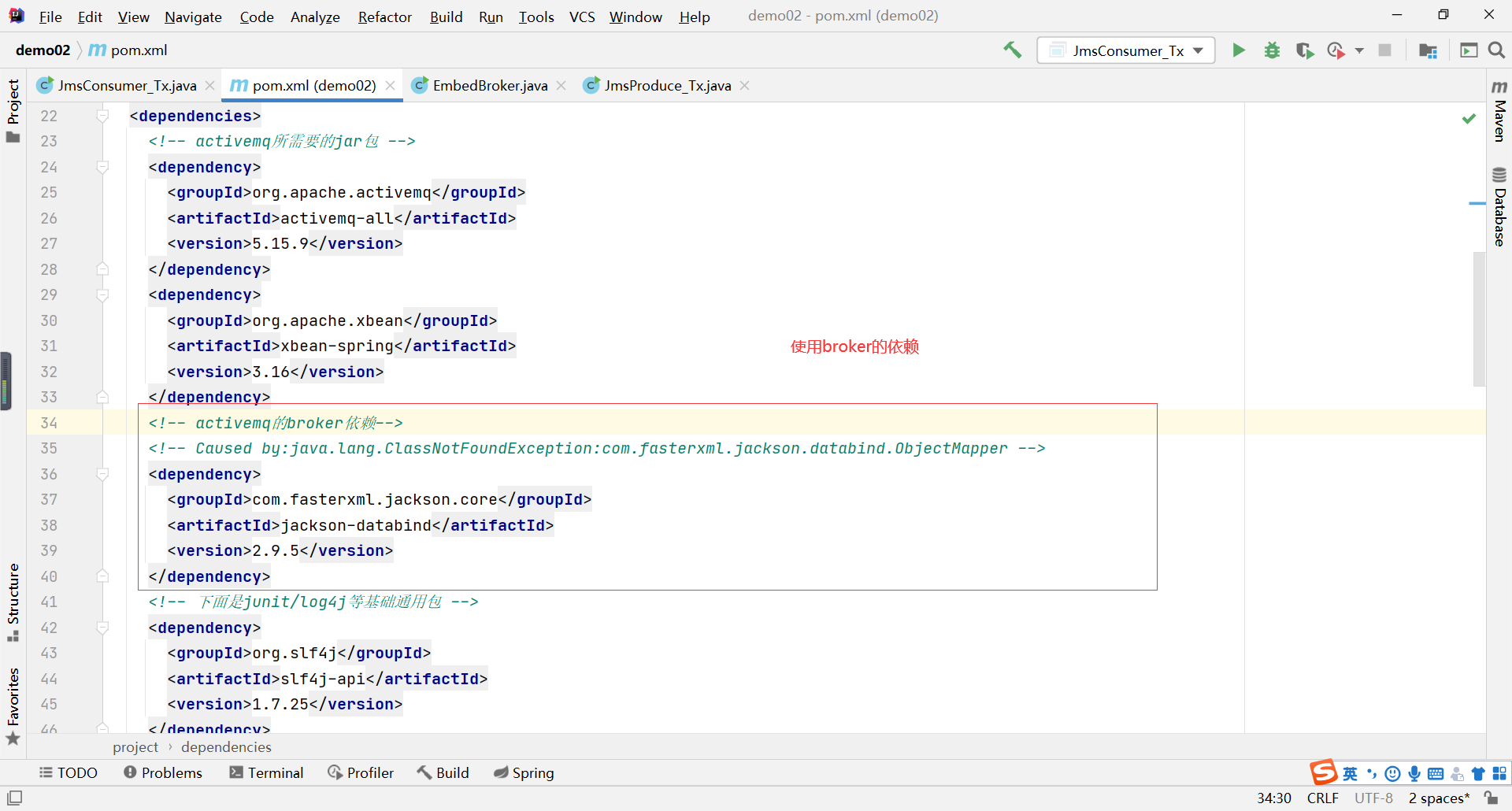Image resolution: width=1512 pixels, height=811 pixels.
Task: Click the dependencies breadcrumb at editor bottom
Action: [226, 746]
